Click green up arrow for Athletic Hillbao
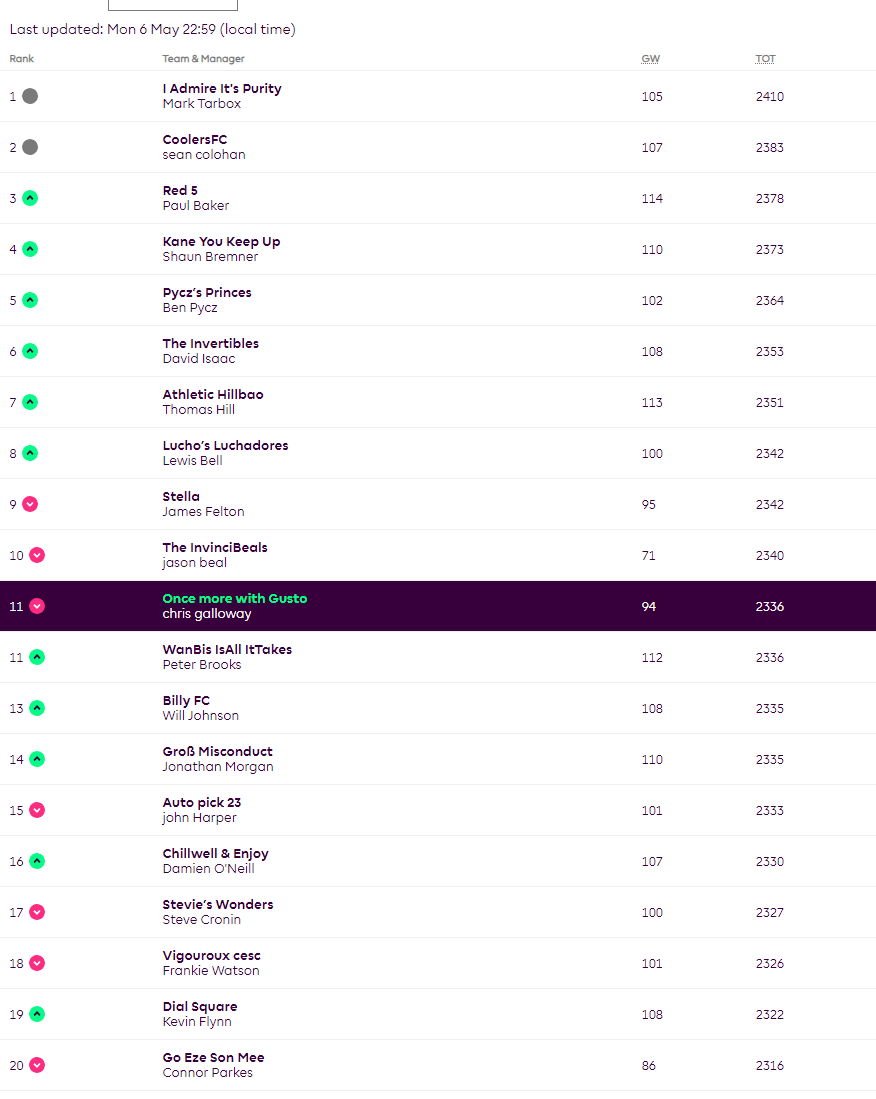 point(30,402)
